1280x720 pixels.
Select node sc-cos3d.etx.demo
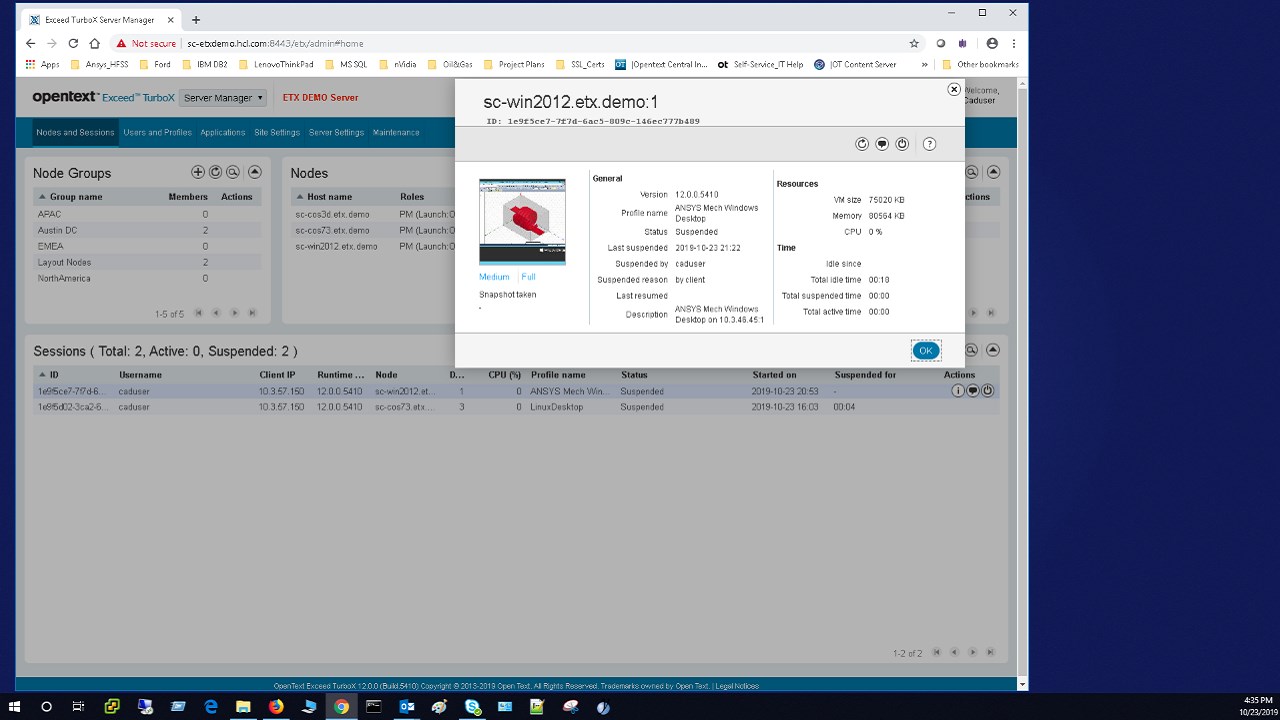click(x=332, y=214)
